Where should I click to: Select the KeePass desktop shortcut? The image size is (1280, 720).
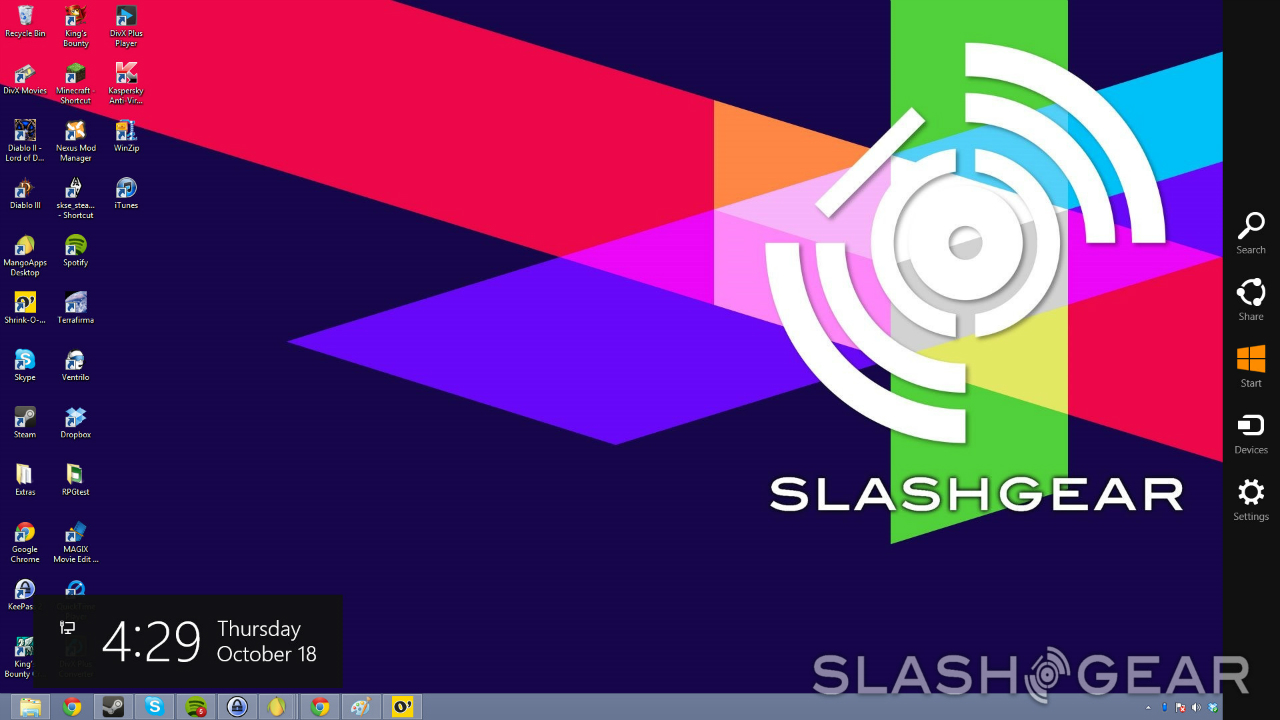23,594
